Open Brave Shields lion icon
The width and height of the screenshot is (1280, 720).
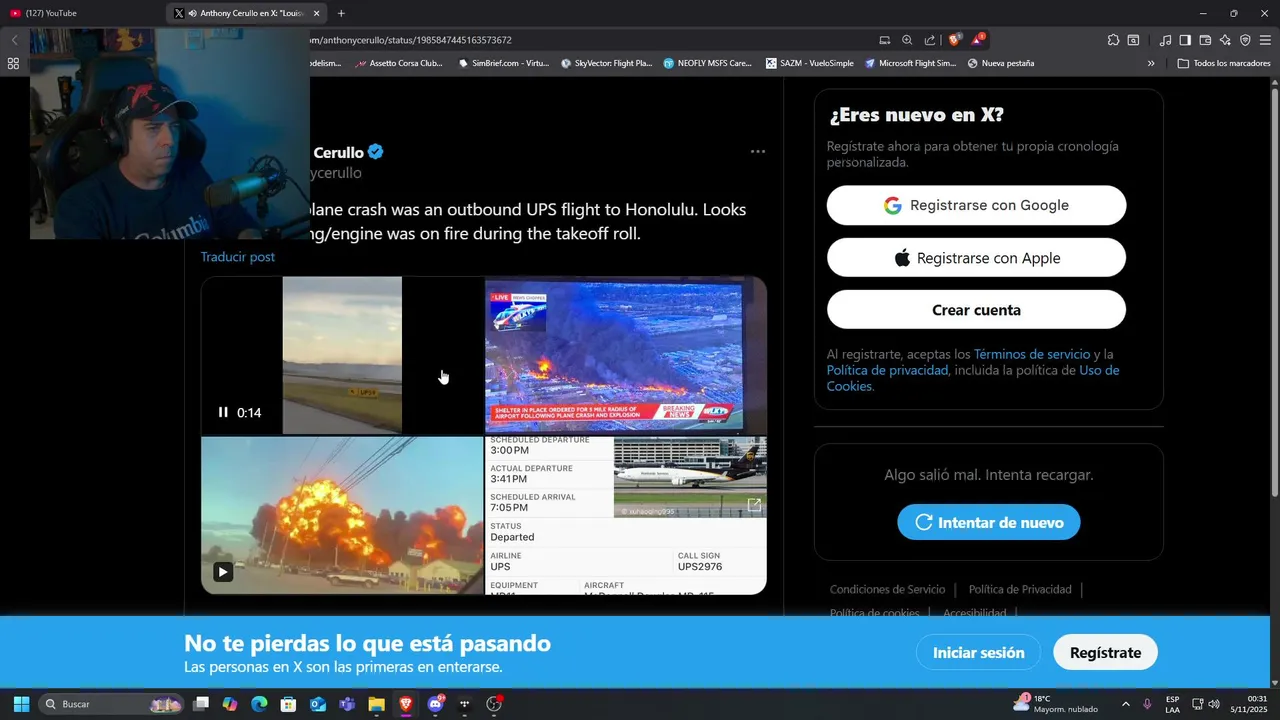pos(954,40)
